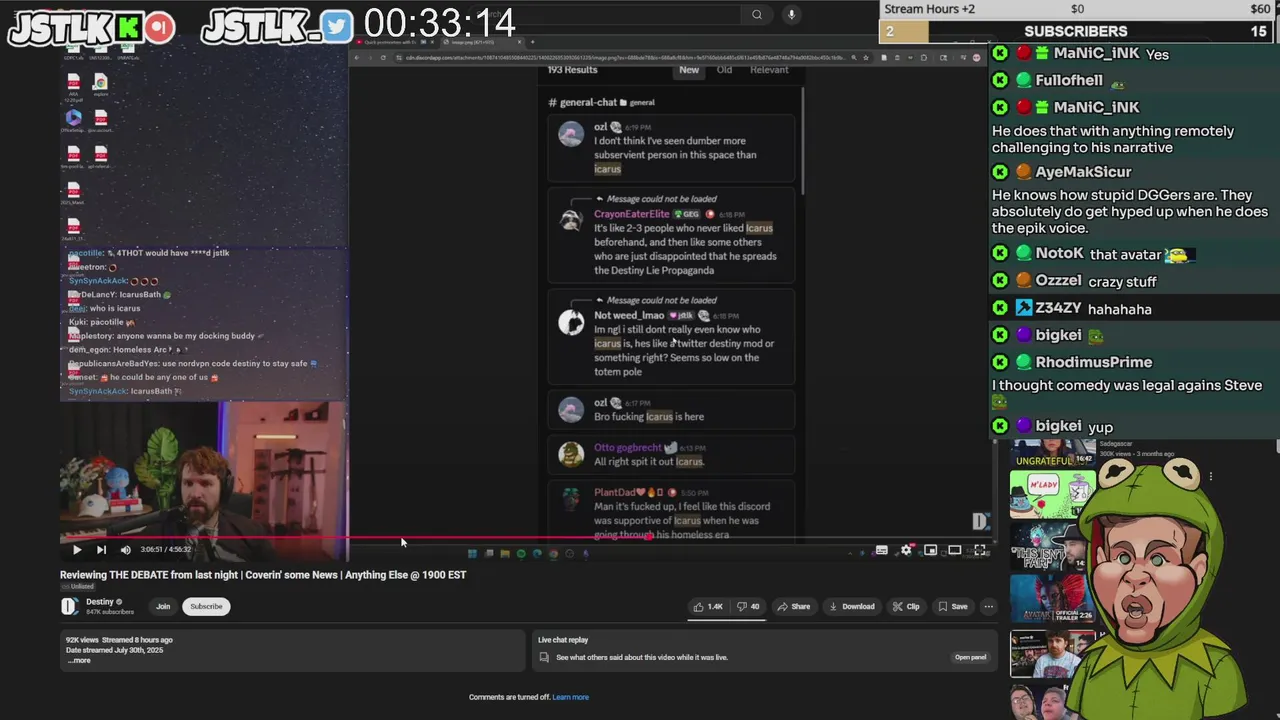Clip the video with the scissors button

(x=906, y=606)
